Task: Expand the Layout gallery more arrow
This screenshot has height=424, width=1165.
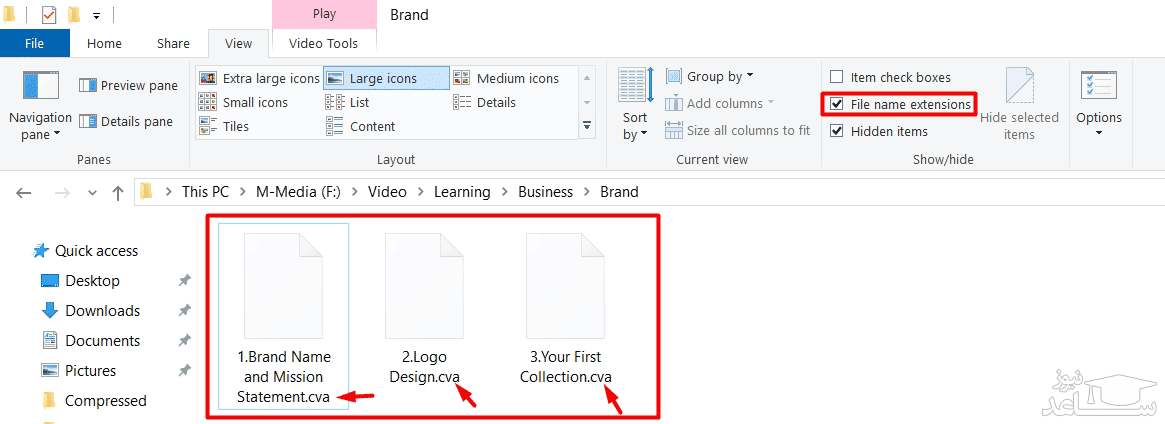Action: [588, 125]
